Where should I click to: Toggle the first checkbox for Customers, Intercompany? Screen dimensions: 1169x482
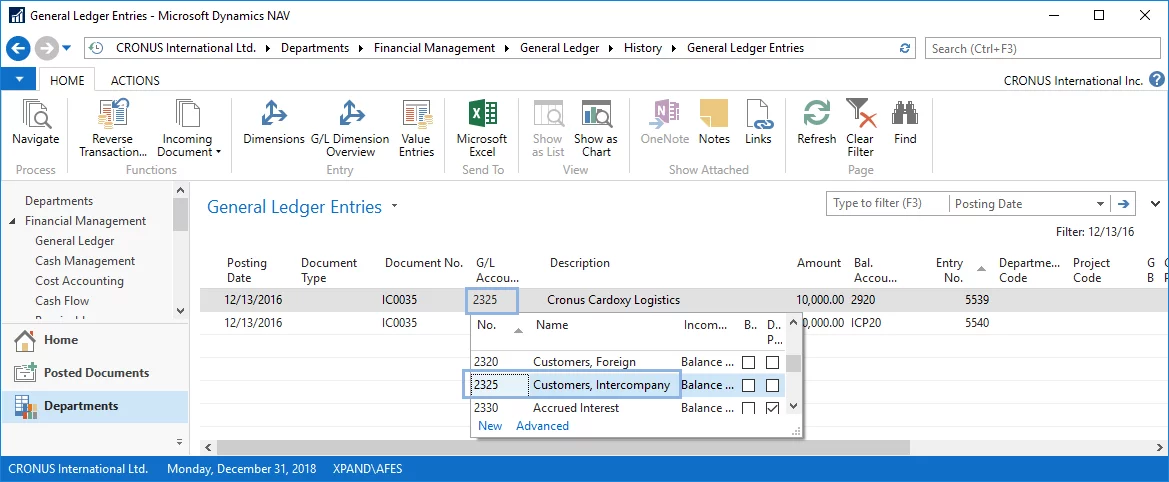pyautogui.click(x=749, y=385)
